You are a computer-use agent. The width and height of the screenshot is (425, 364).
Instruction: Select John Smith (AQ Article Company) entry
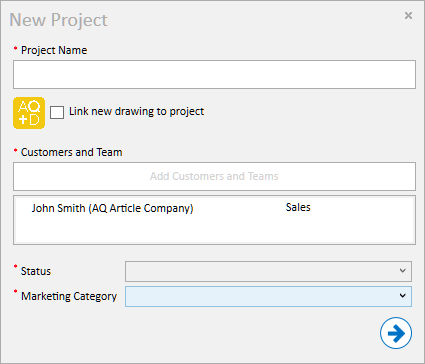tap(112, 208)
